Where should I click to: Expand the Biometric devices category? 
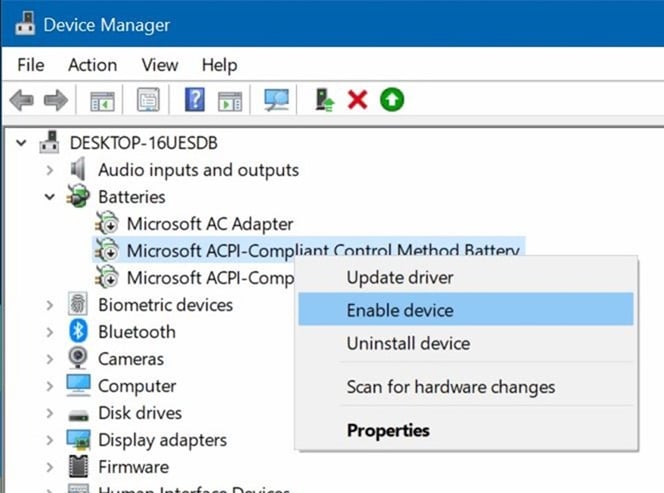point(50,305)
